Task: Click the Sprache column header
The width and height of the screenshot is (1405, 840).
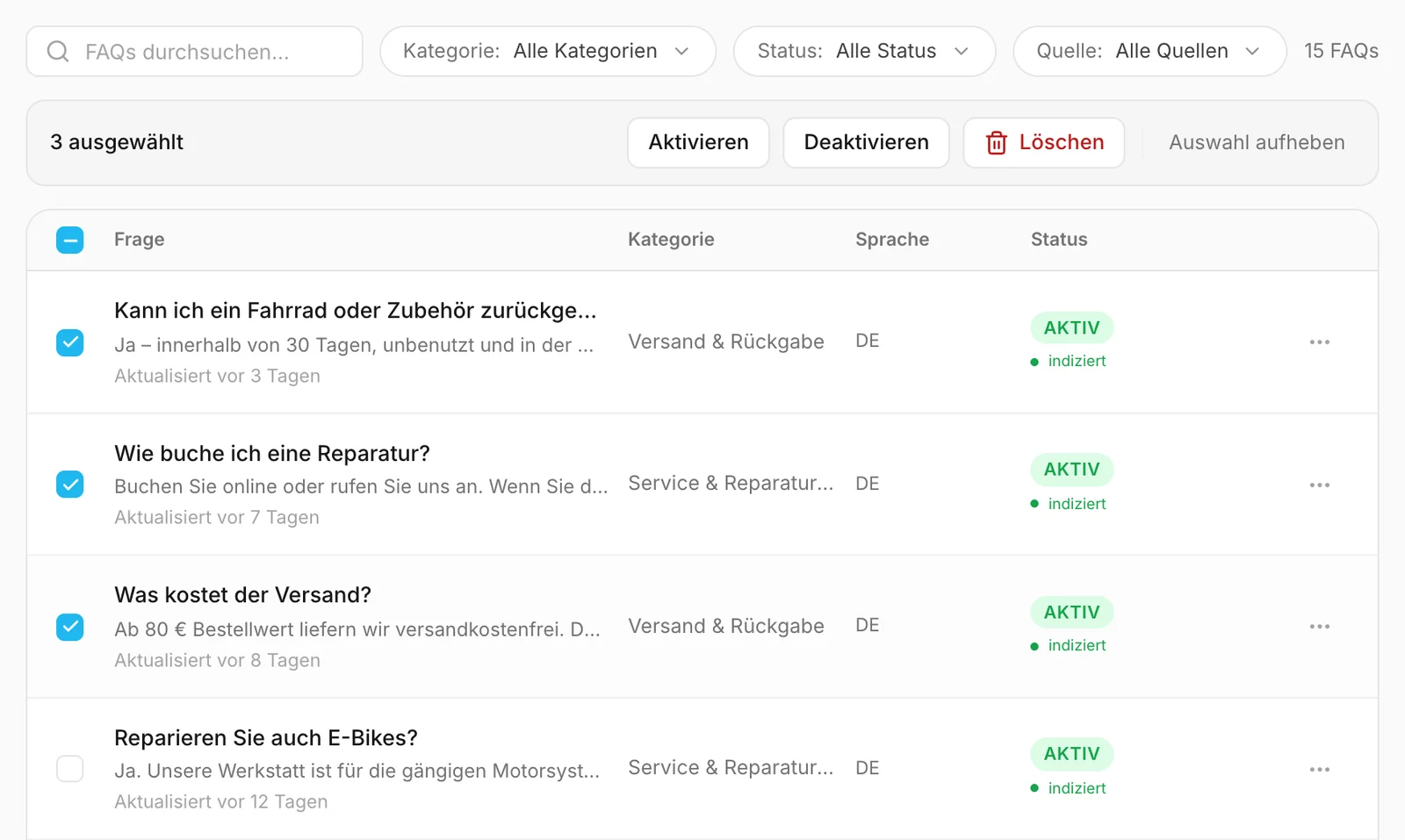Action: pyautogui.click(x=892, y=240)
